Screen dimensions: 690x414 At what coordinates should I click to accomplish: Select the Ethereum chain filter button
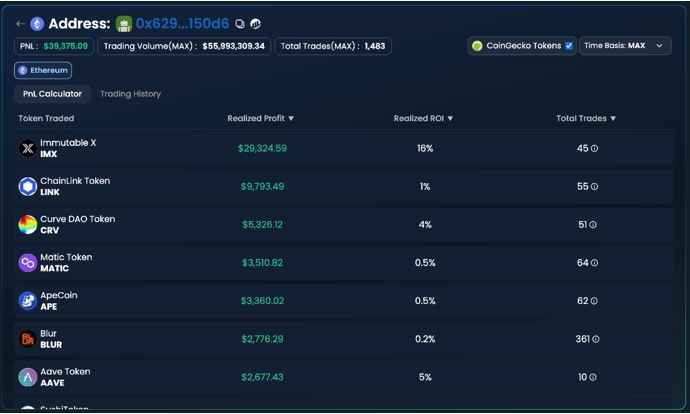43,70
